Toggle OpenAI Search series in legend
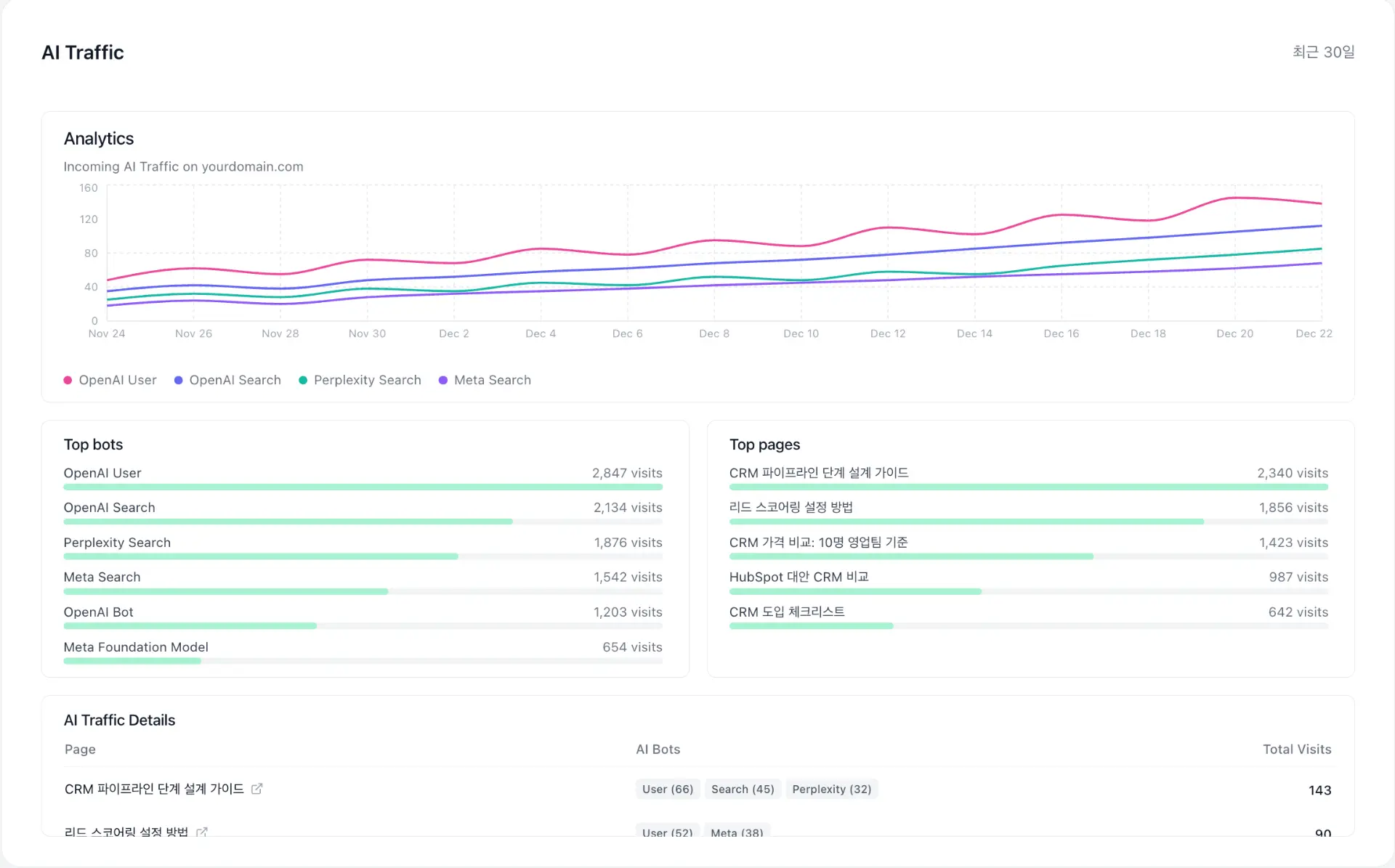 [x=227, y=380]
